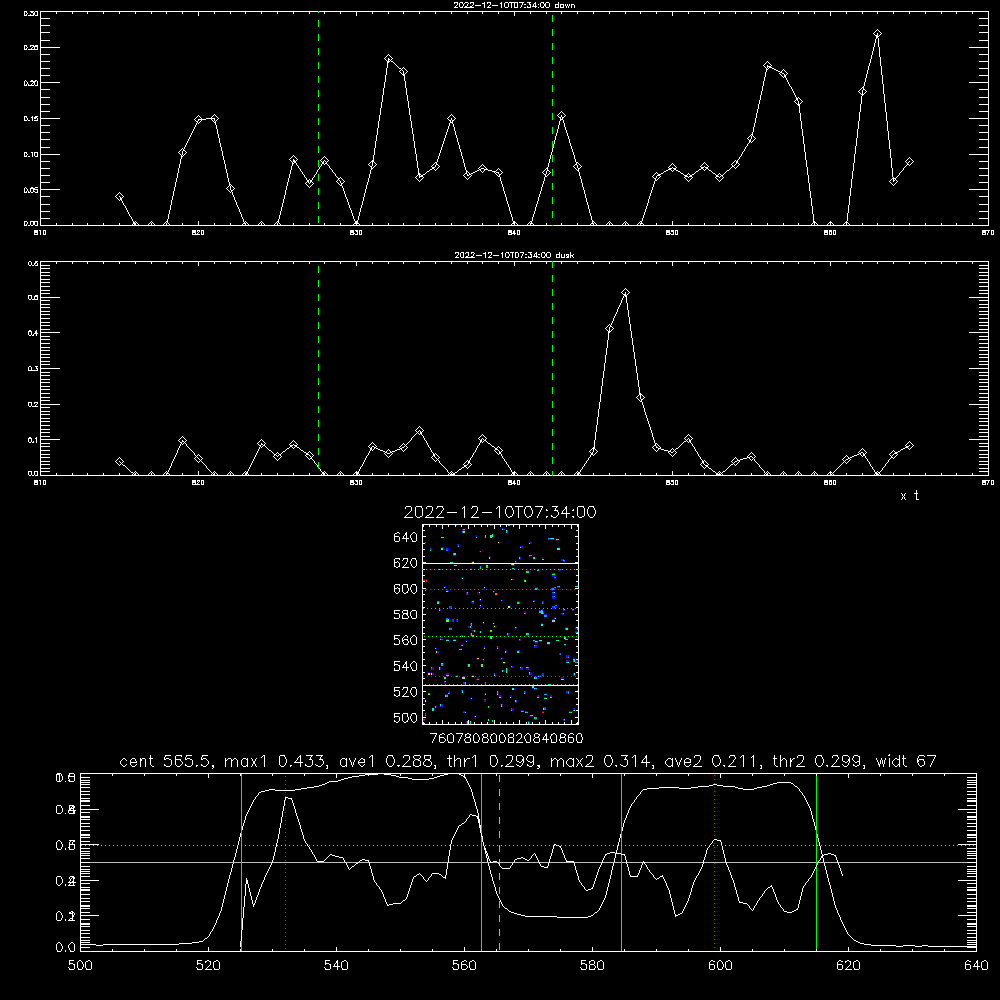Click the dawn plot title text
Viewport: 1000px width, 1000px height.
pyautogui.click(x=514, y=5)
